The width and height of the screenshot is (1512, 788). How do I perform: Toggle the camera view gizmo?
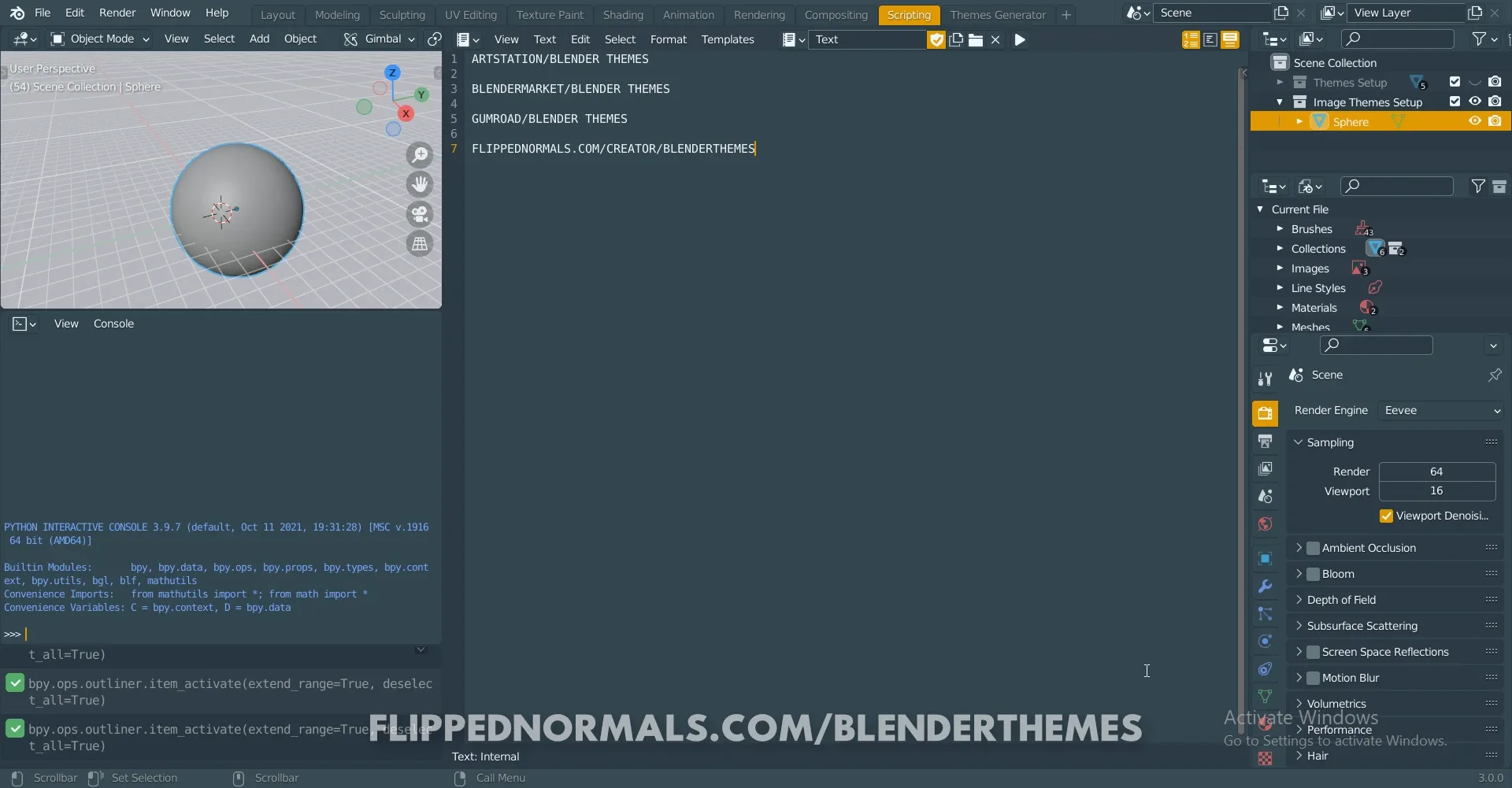pyautogui.click(x=421, y=214)
